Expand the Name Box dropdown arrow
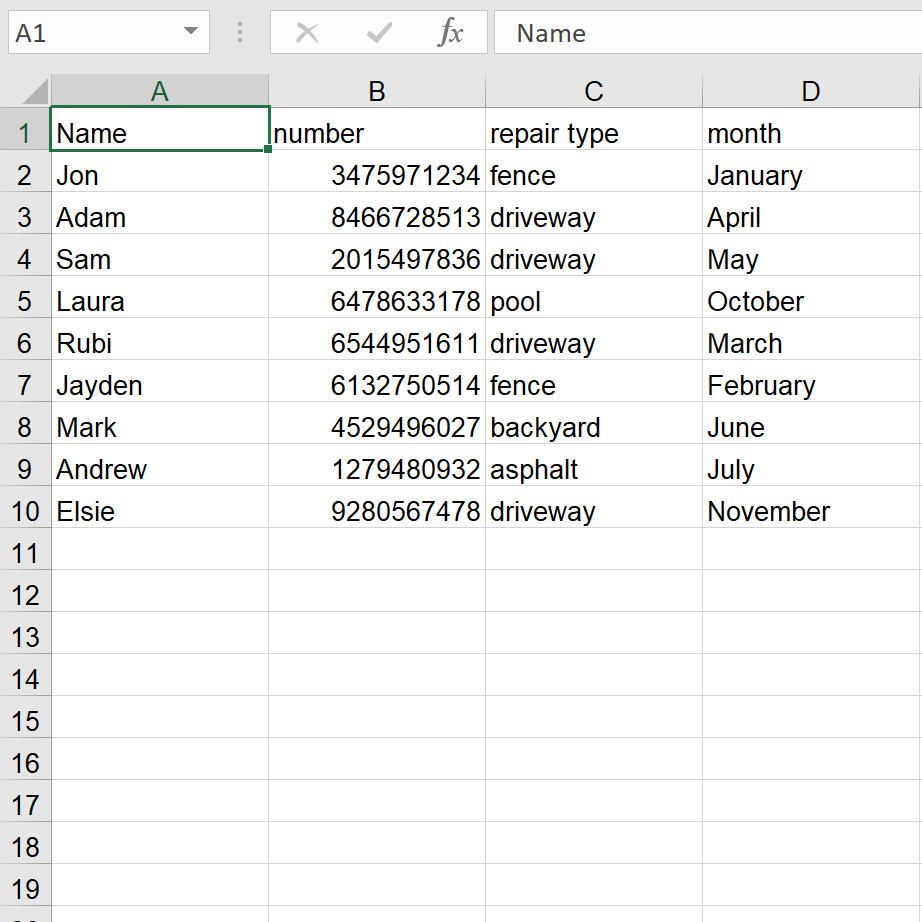Screen dimensions: 922x922 pyautogui.click(x=191, y=31)
